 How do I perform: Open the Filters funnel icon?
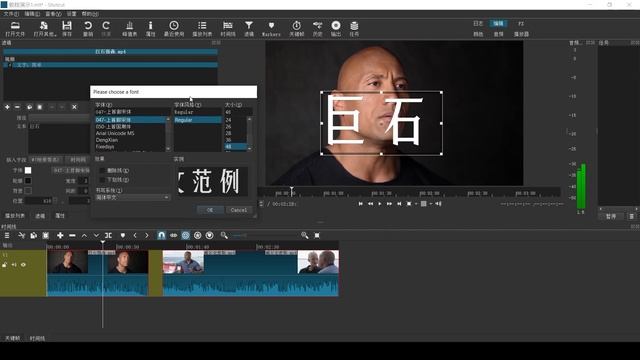click(249, 29)
